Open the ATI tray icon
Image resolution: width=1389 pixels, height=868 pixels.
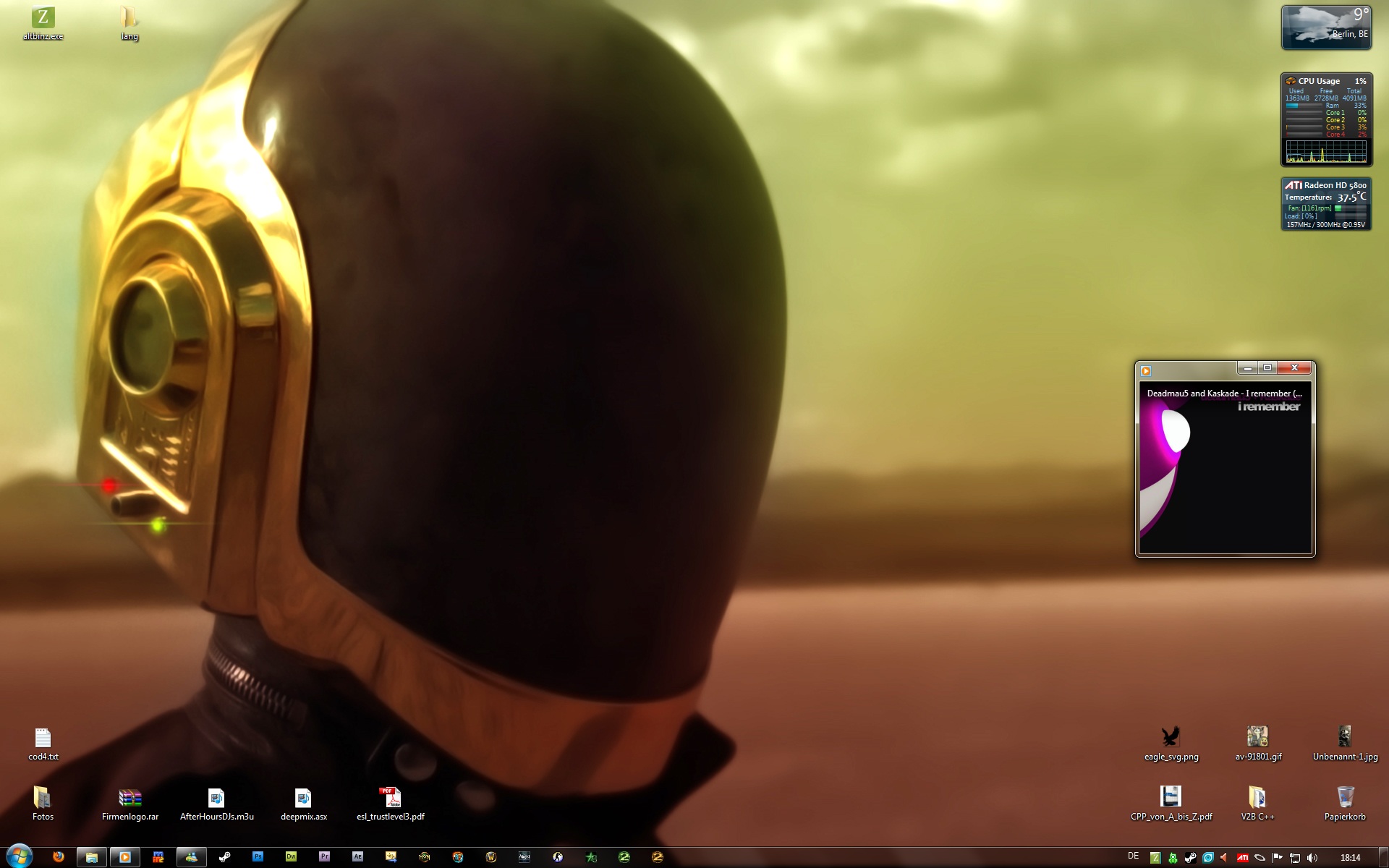pos(1242,858)
